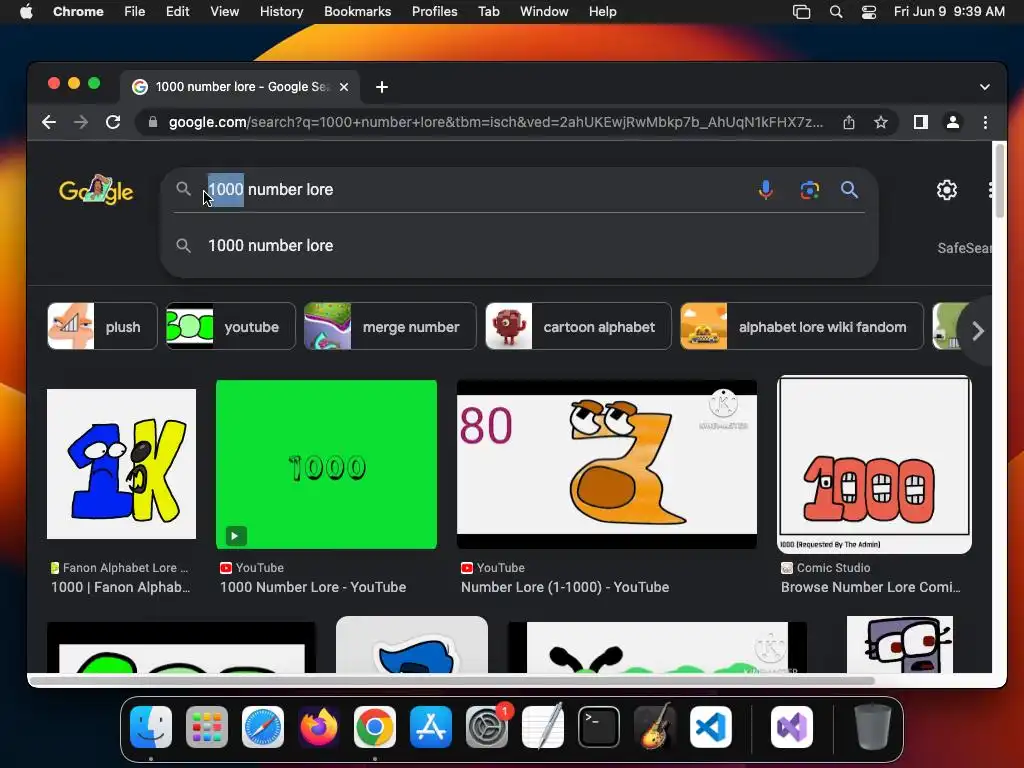This screenshot has width=1024, height=768.
Task: Open the Profiles menu
Action: [x=434, y=11]
